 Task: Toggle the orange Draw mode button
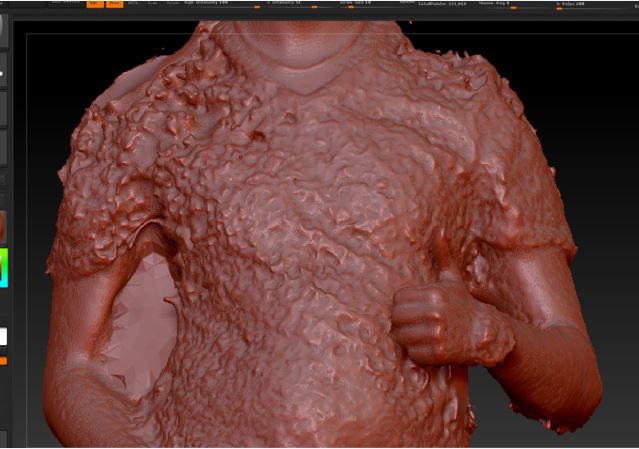pos(114,3)
